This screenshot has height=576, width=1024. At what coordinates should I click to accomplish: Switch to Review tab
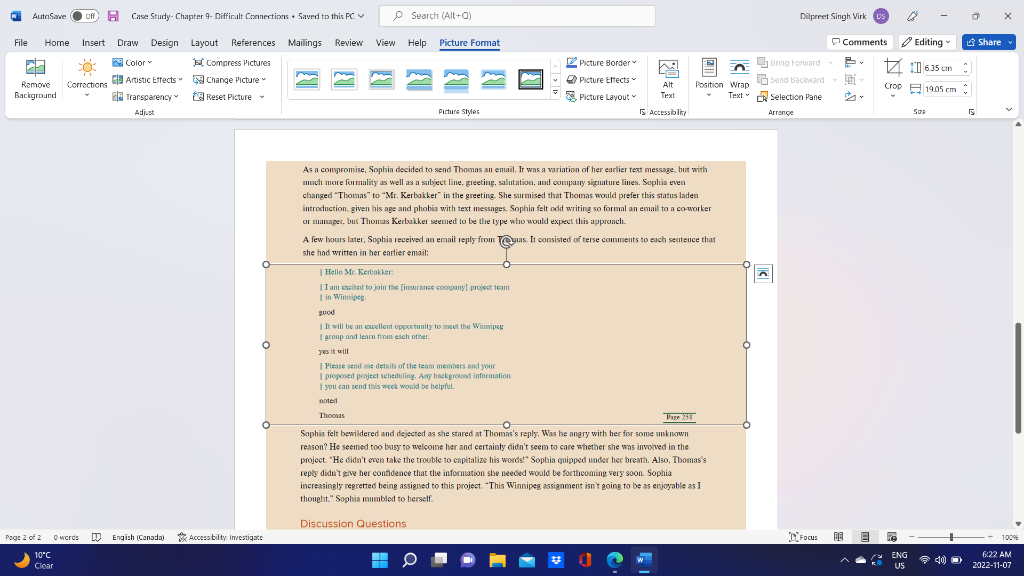click(349, 42)
